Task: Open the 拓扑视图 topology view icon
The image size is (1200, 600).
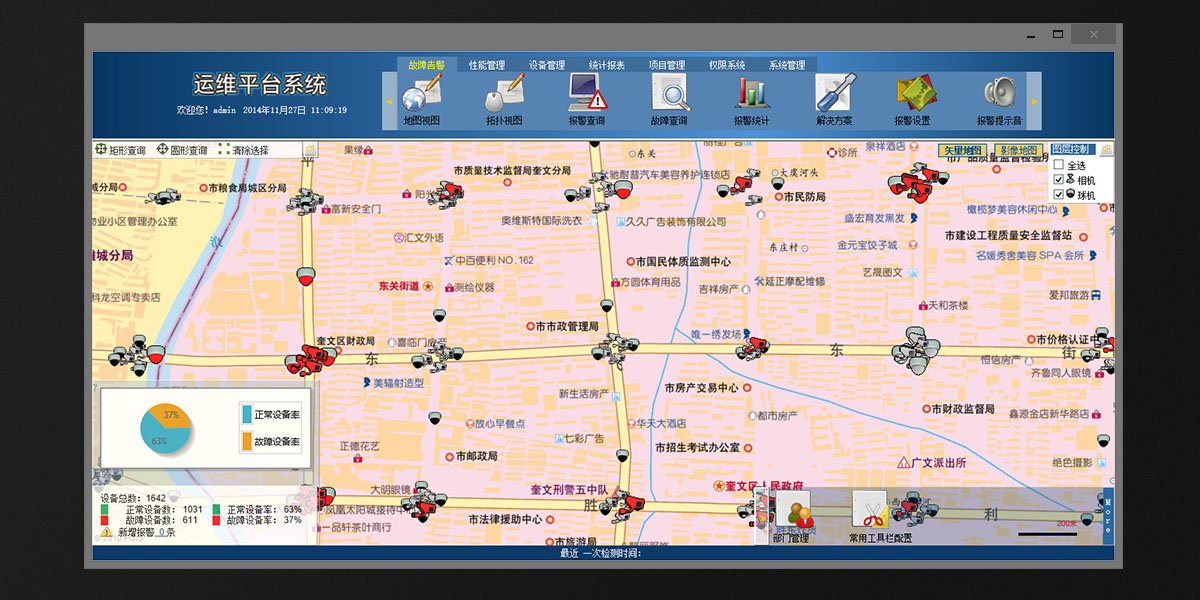Action: 504,96
